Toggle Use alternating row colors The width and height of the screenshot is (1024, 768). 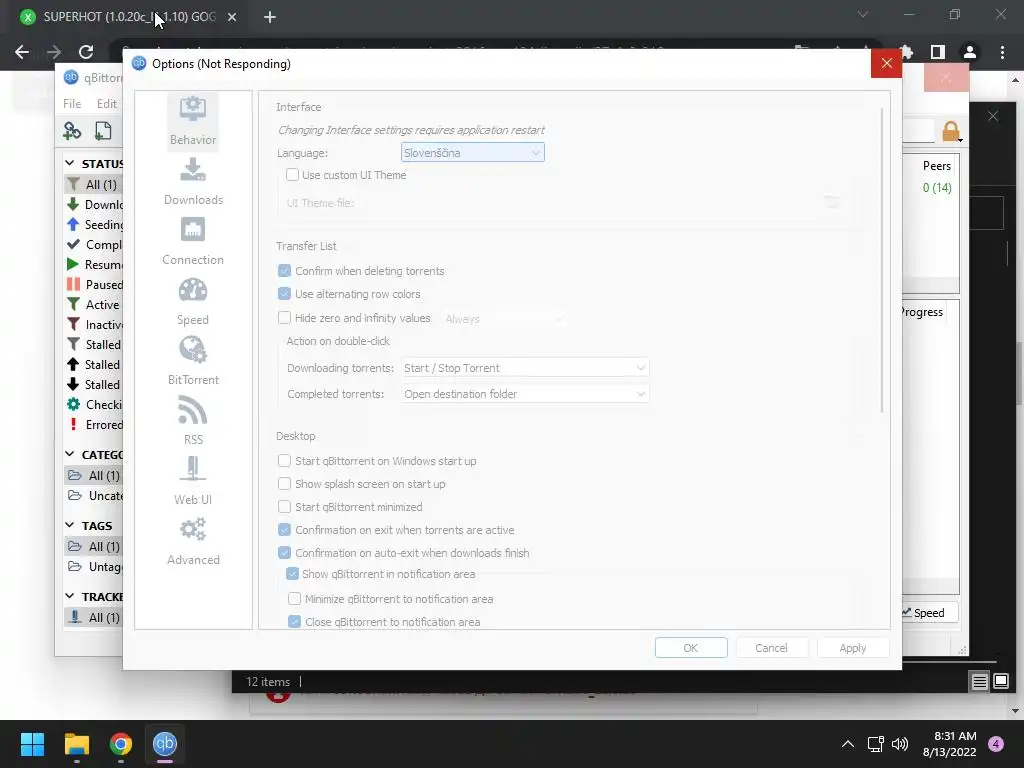[284, 294]
